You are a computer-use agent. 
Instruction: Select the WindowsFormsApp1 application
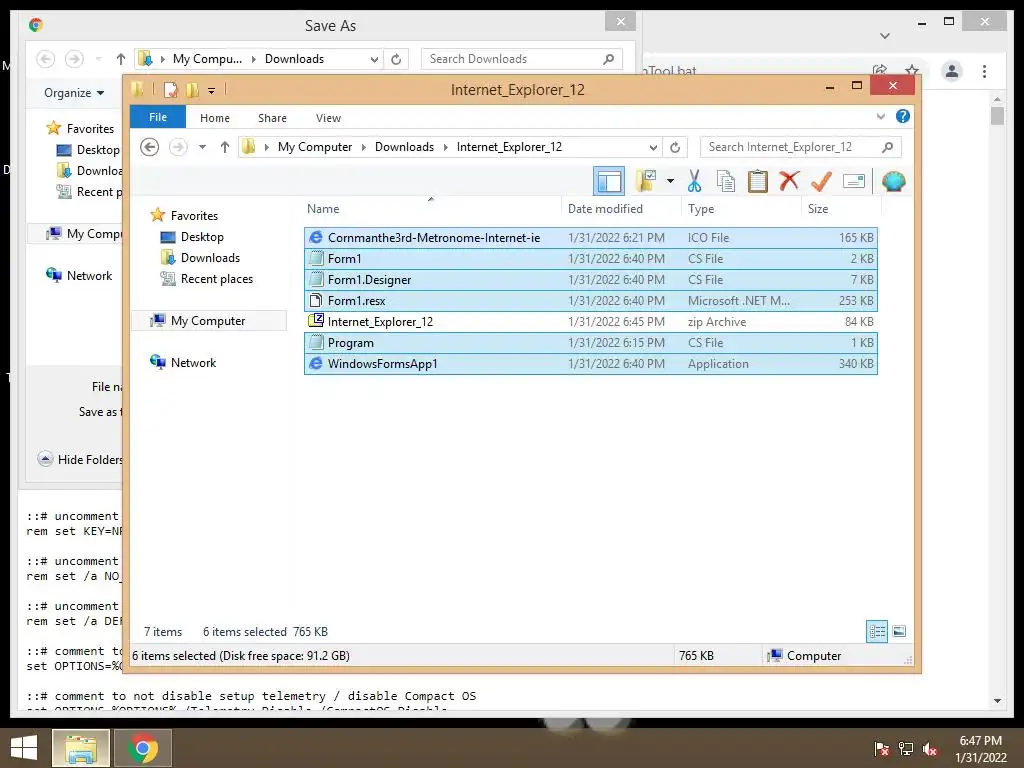tap(590, 363)
